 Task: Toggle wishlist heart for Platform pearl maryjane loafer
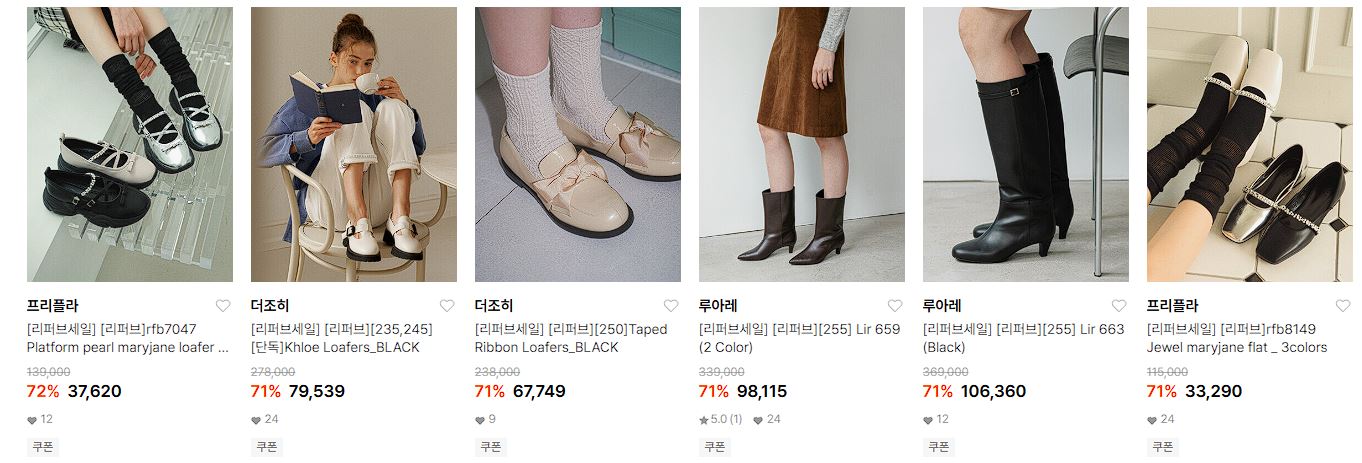pyautogui.click(x=223, y=306)
